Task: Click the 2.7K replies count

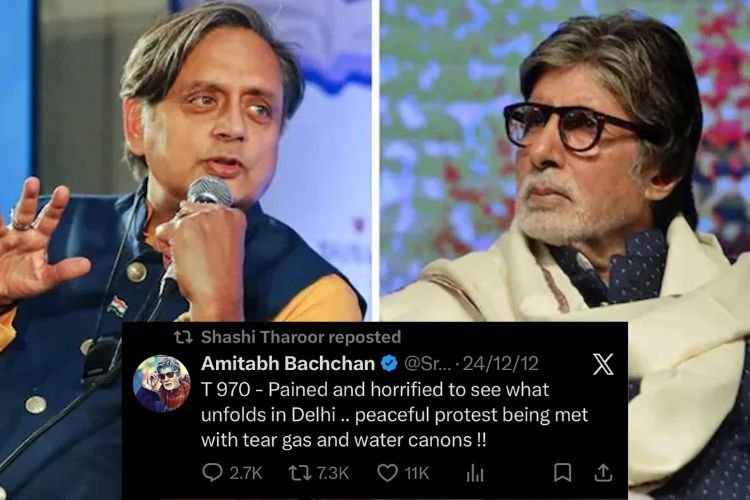Action: point(246,474)
